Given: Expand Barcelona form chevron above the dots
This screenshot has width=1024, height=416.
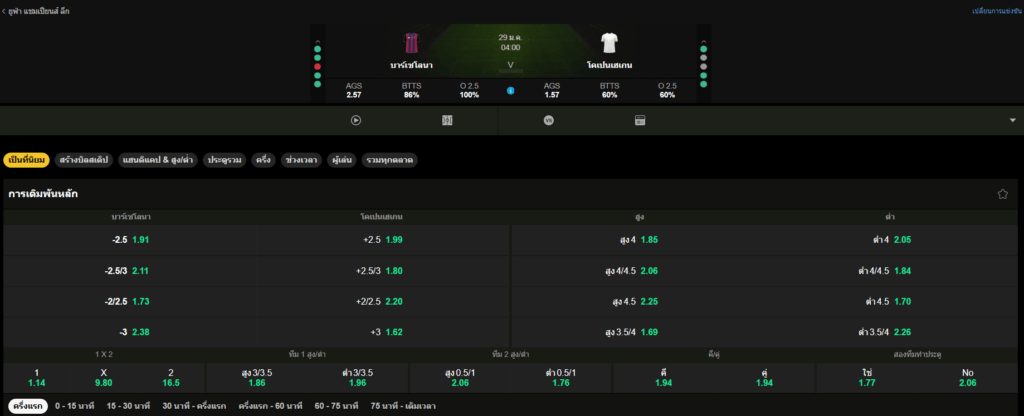Looking at the screenshot, I should pos(317,41).
